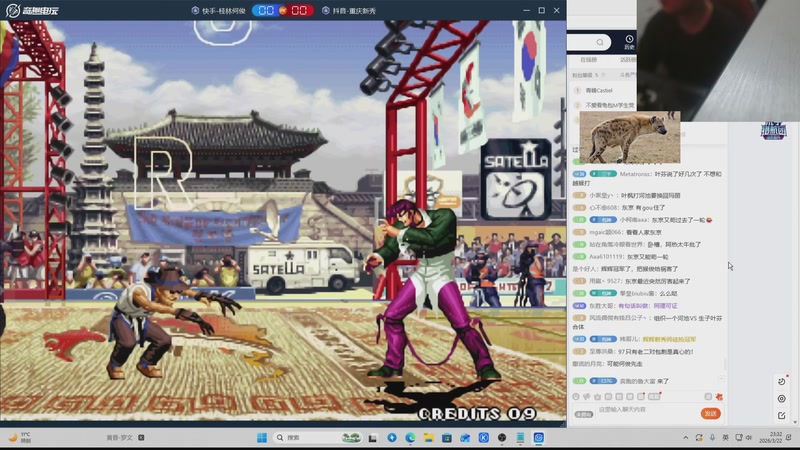Click the notification bell in taskbar
This screenshot has width=800, height=450.
point(789,437)
